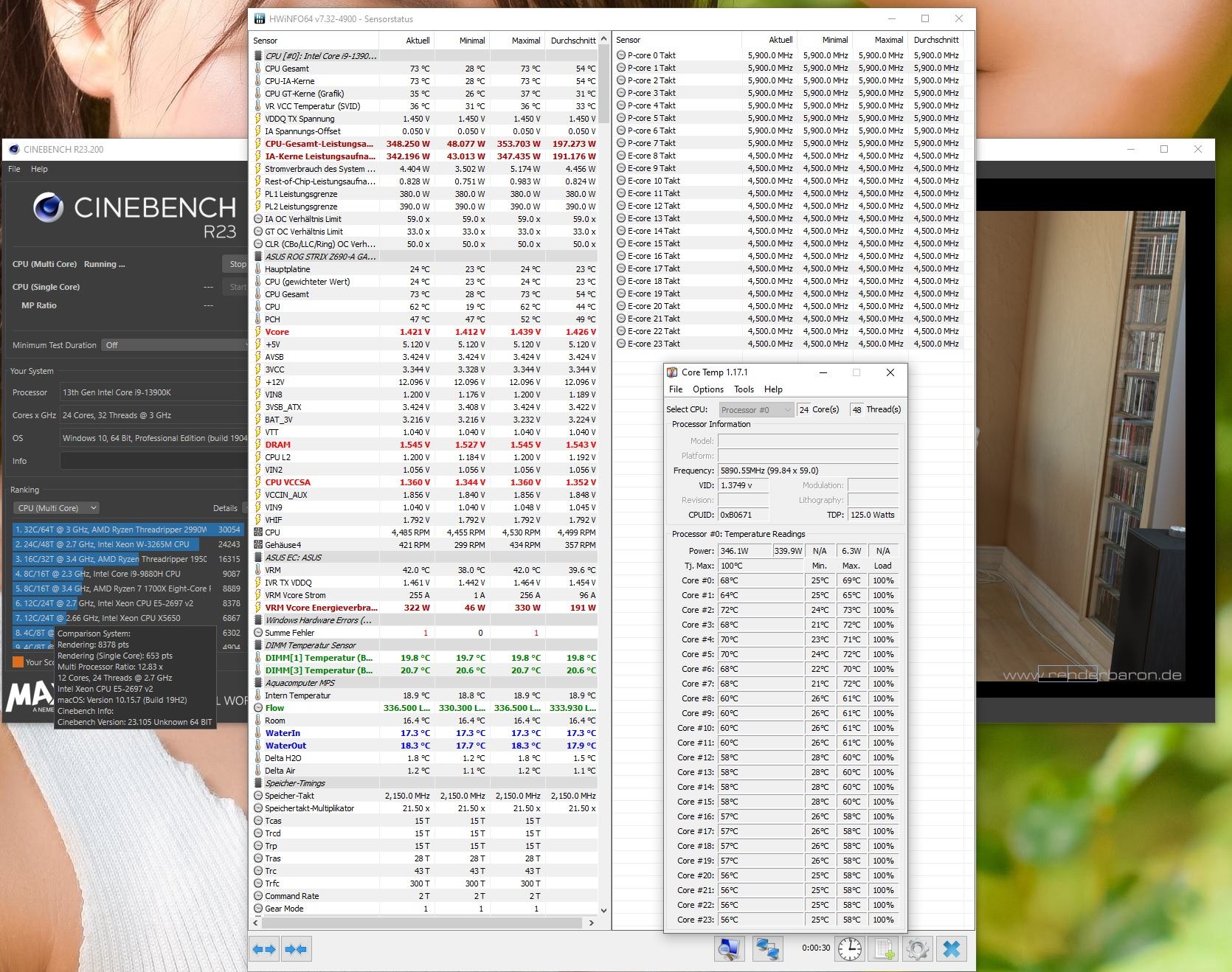
Task: Click the blue X close sensors icon
Action: tap(952, 949)
